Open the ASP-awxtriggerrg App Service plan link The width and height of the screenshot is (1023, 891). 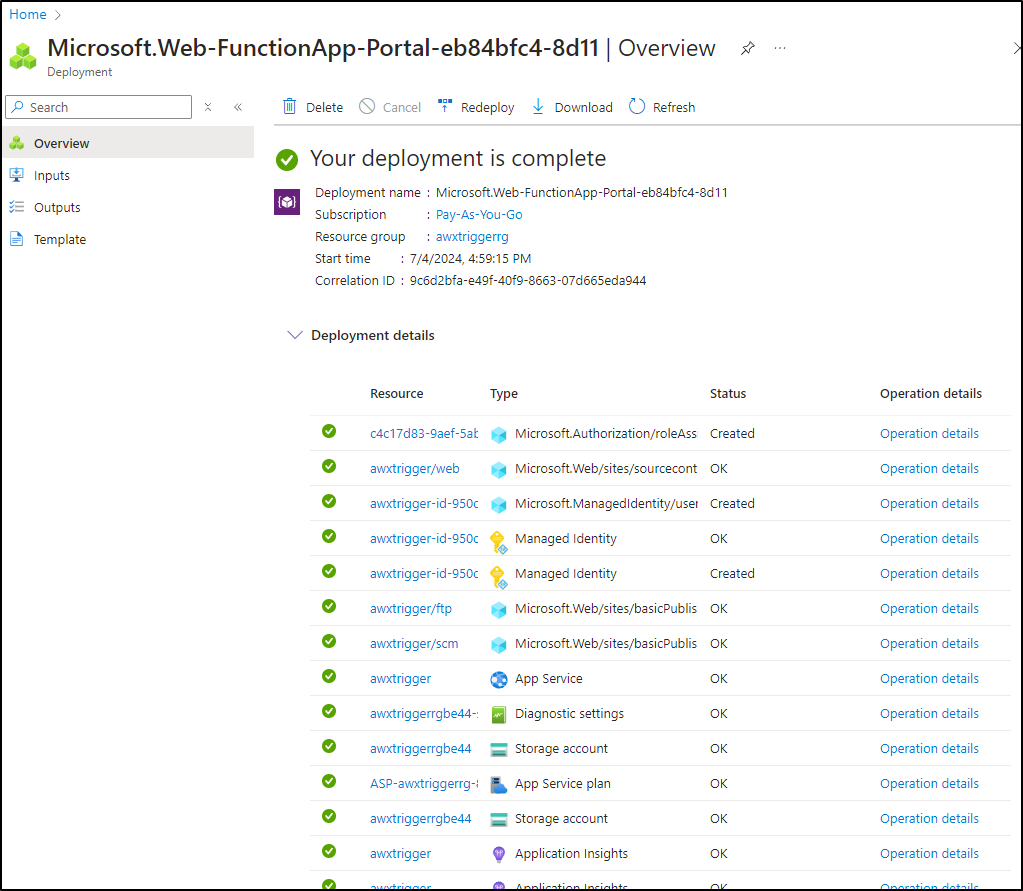[x=424, y=783]
